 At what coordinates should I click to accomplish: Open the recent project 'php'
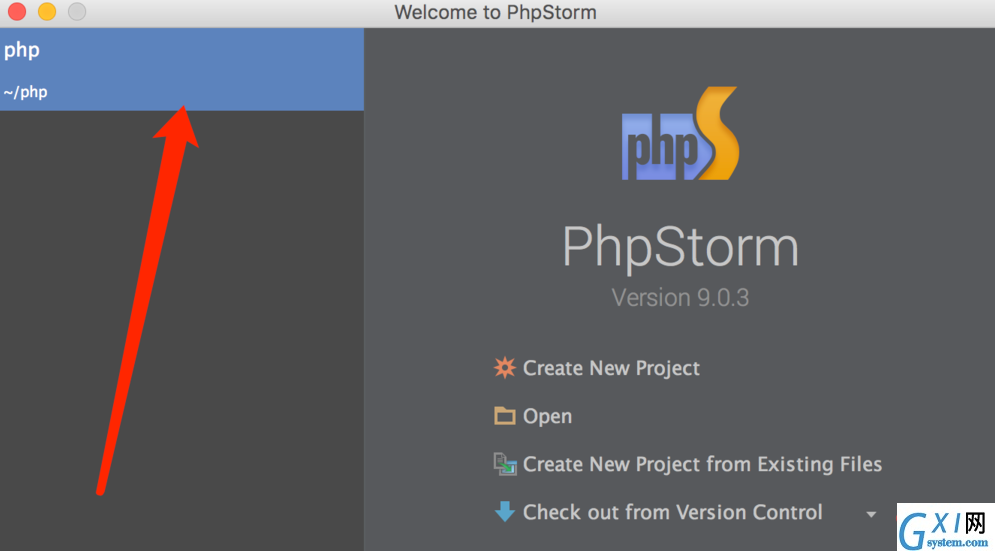click(x=181, y=69)
